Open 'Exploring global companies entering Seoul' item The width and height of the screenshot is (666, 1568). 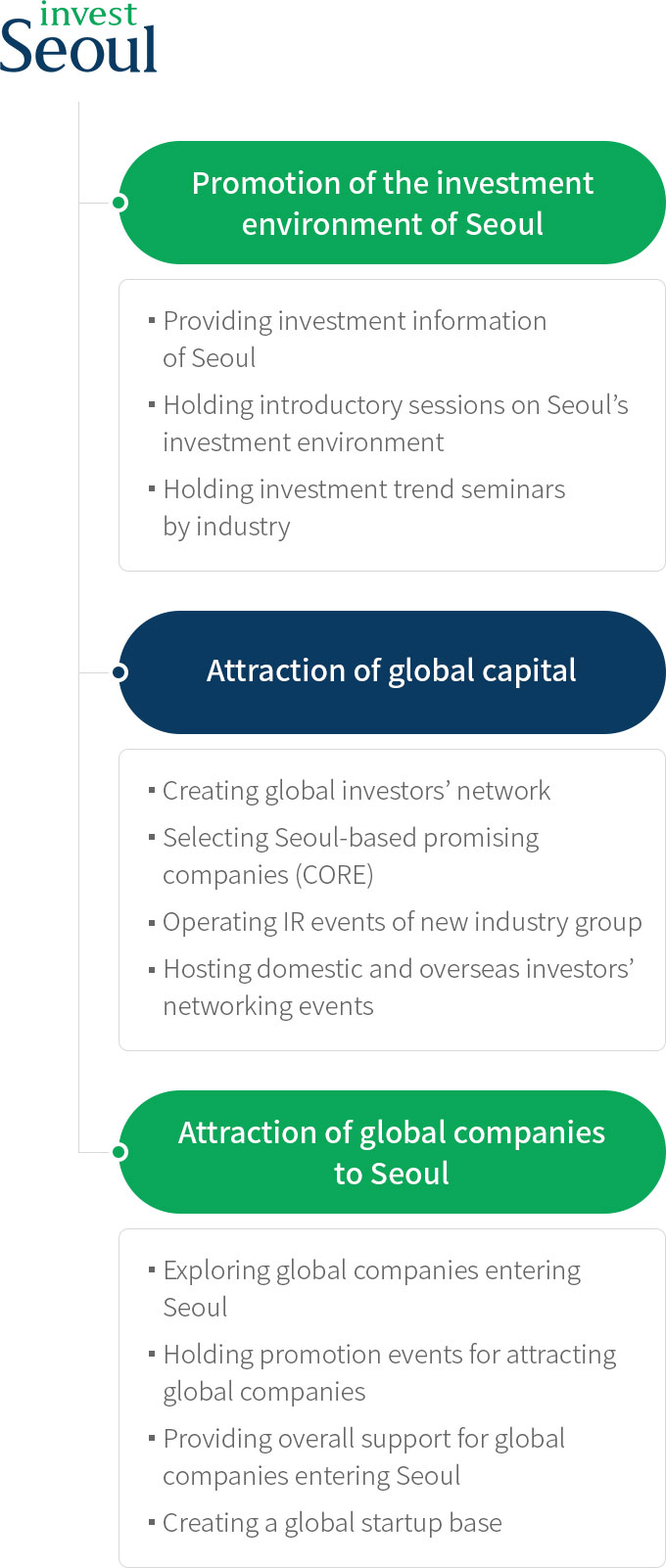pos(371,1288)
